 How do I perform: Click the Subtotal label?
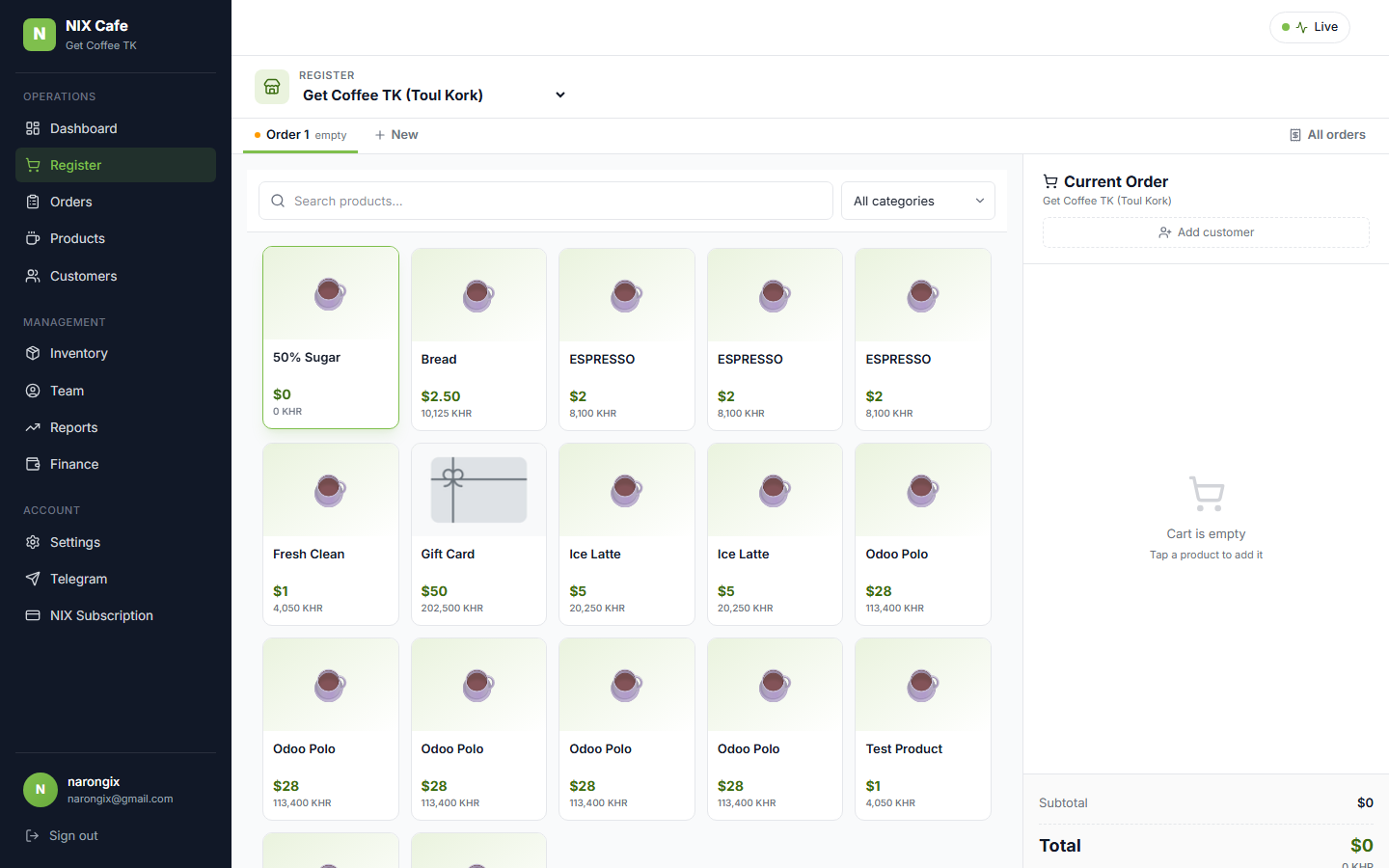1063,802
